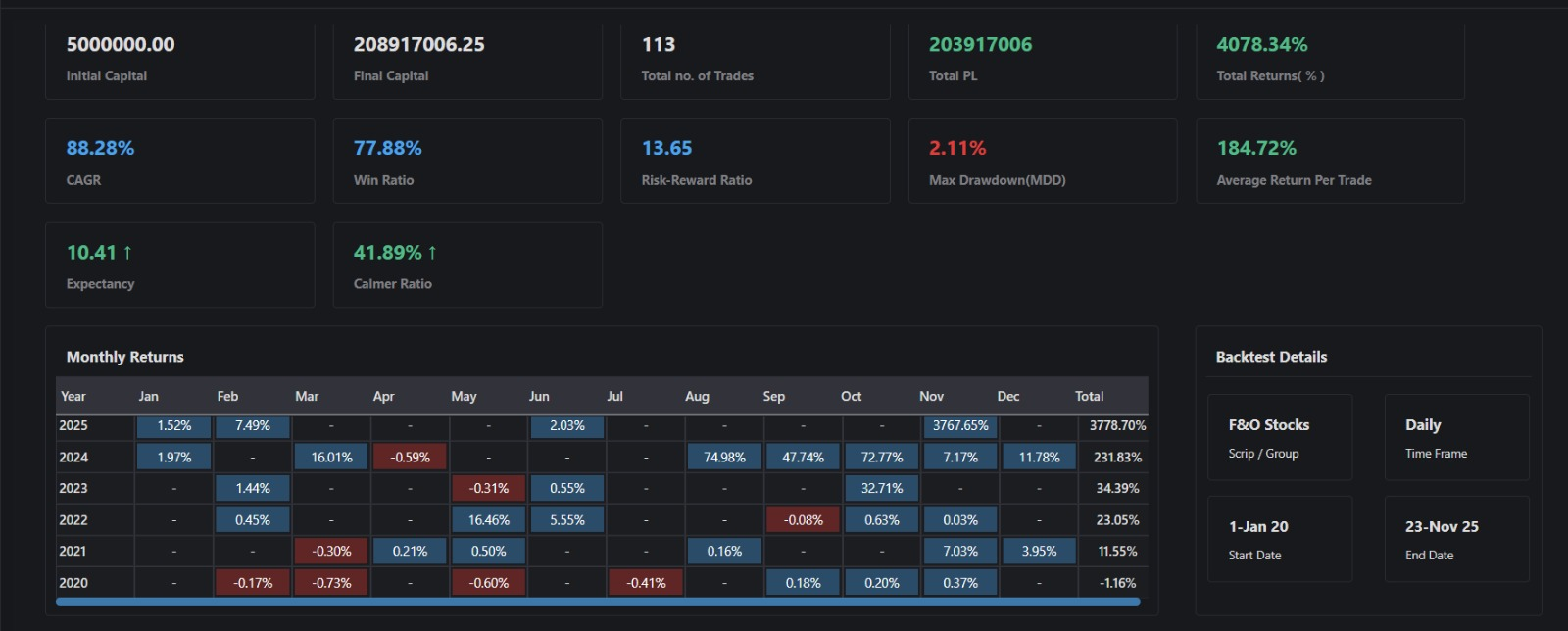Select the 23-Nov 25 End Date card
Viewport: 1568px width, 631px height.
pyautogui.click(x=1456, y=539)
